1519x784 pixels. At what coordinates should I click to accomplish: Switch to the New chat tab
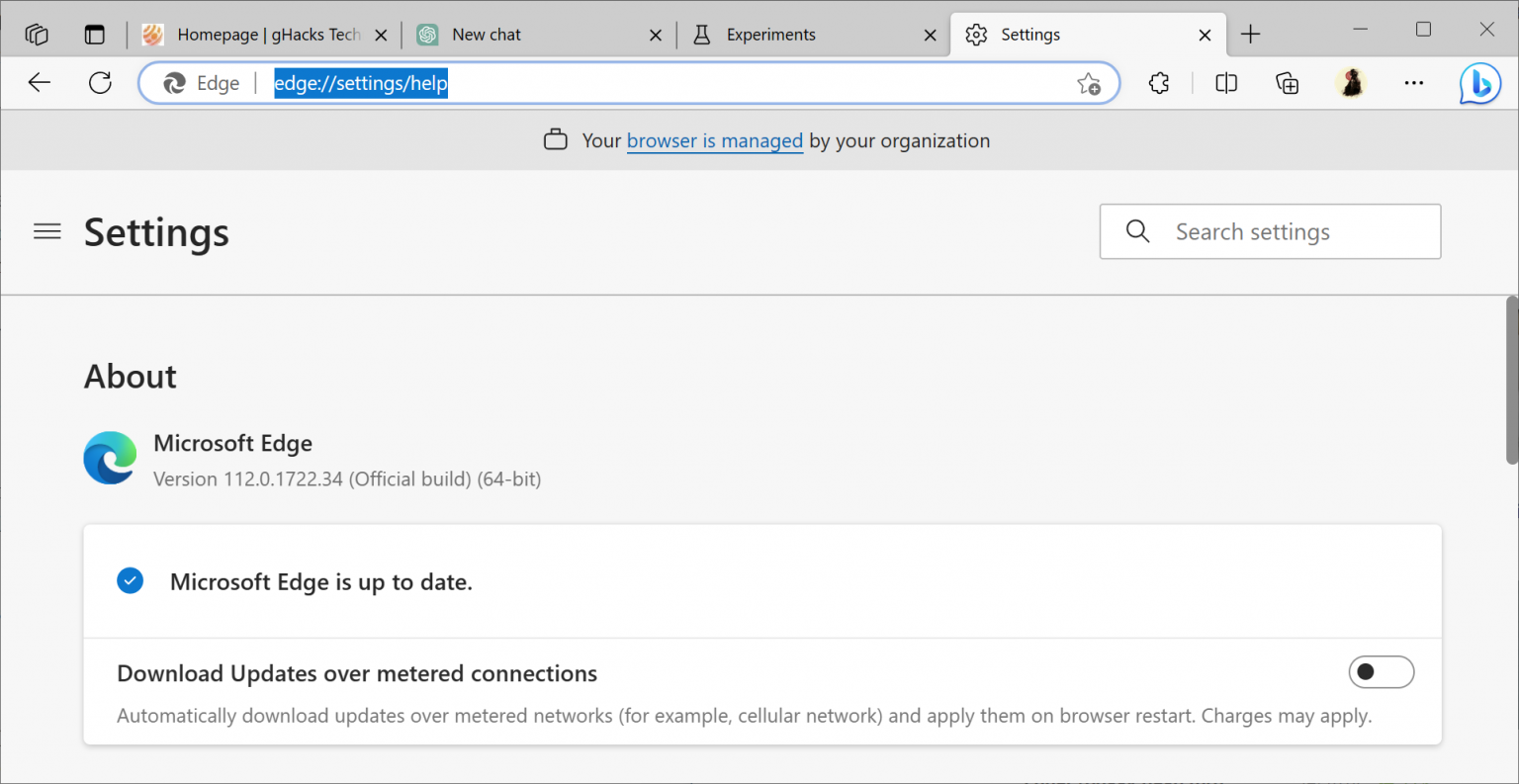(486, 34)
